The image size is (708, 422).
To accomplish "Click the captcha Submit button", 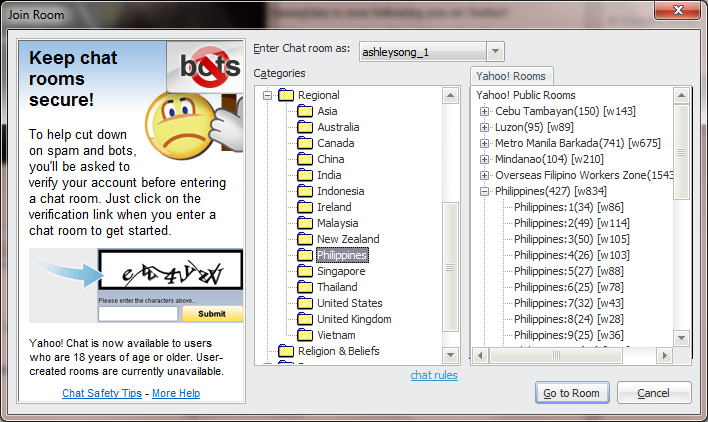I will click(212, 314).
